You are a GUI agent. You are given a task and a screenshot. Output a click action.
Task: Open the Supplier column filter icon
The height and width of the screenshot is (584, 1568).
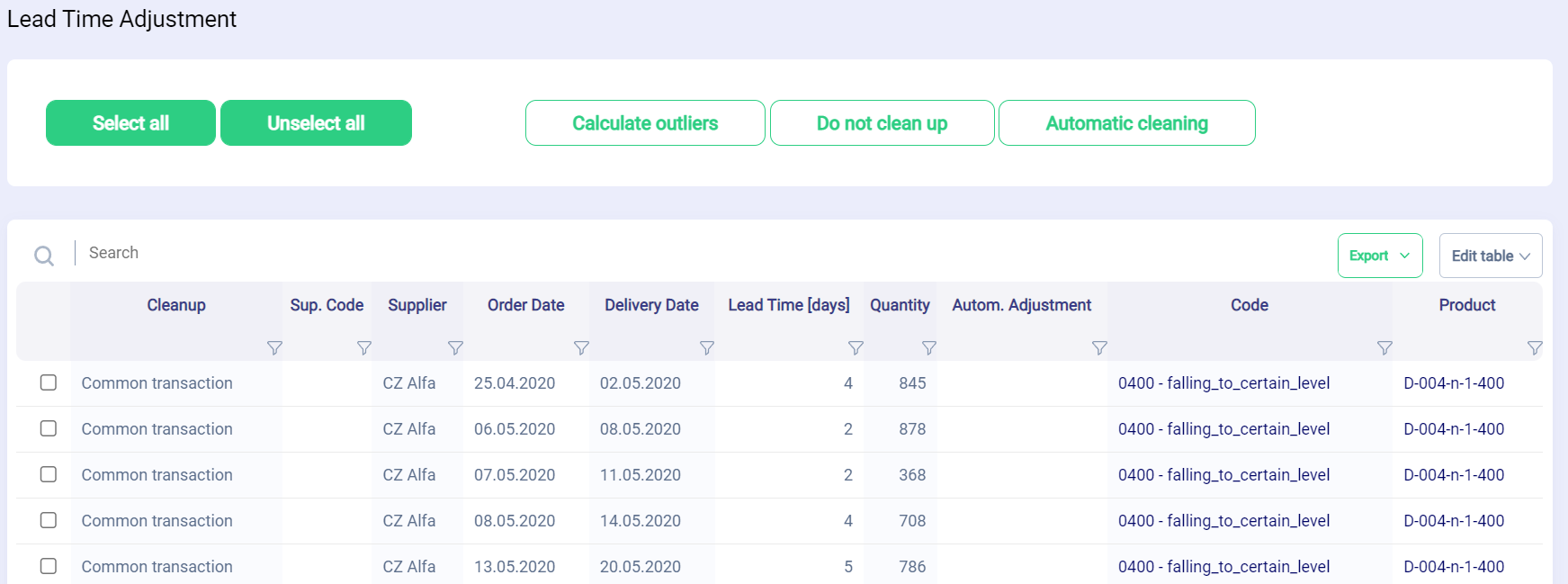pos(455,348)
